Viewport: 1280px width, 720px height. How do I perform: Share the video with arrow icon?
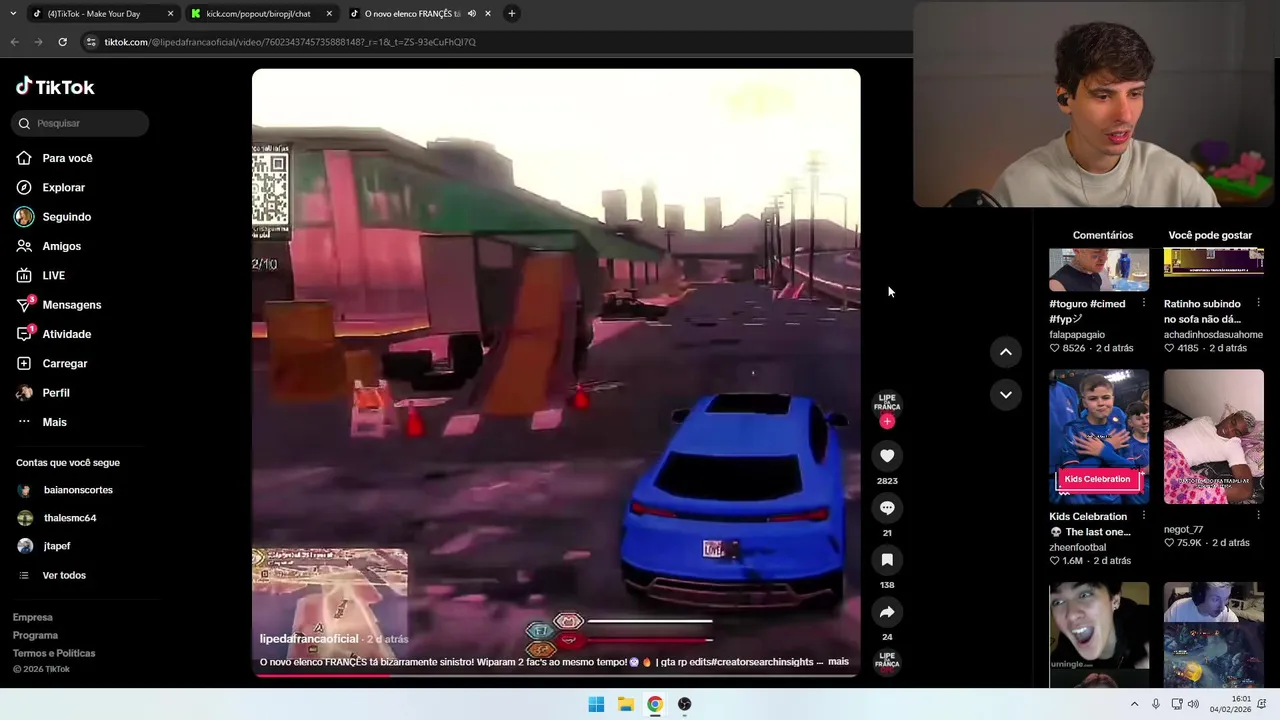pos(887,612)
